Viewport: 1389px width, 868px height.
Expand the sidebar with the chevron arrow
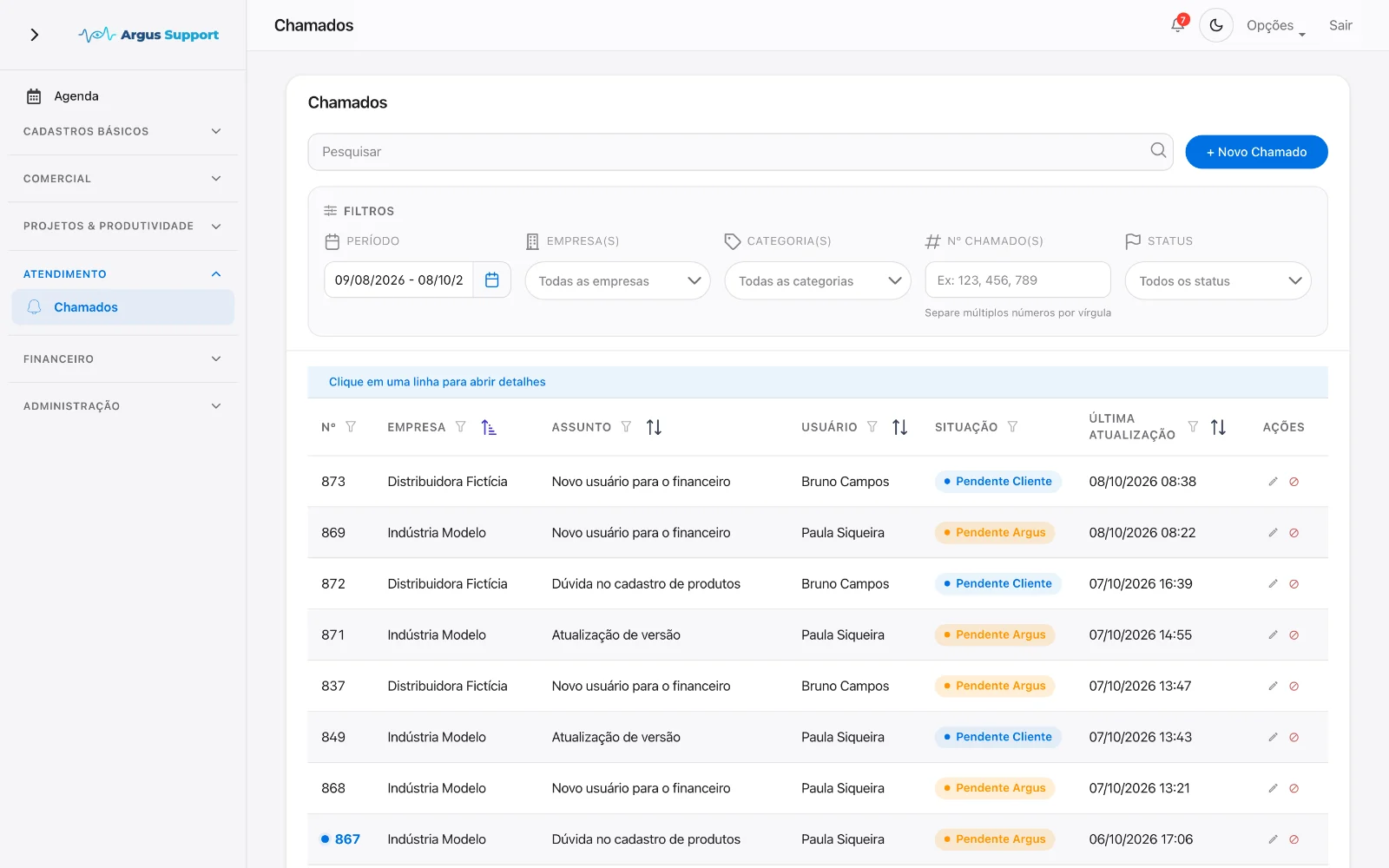click(x=35, y=35)
